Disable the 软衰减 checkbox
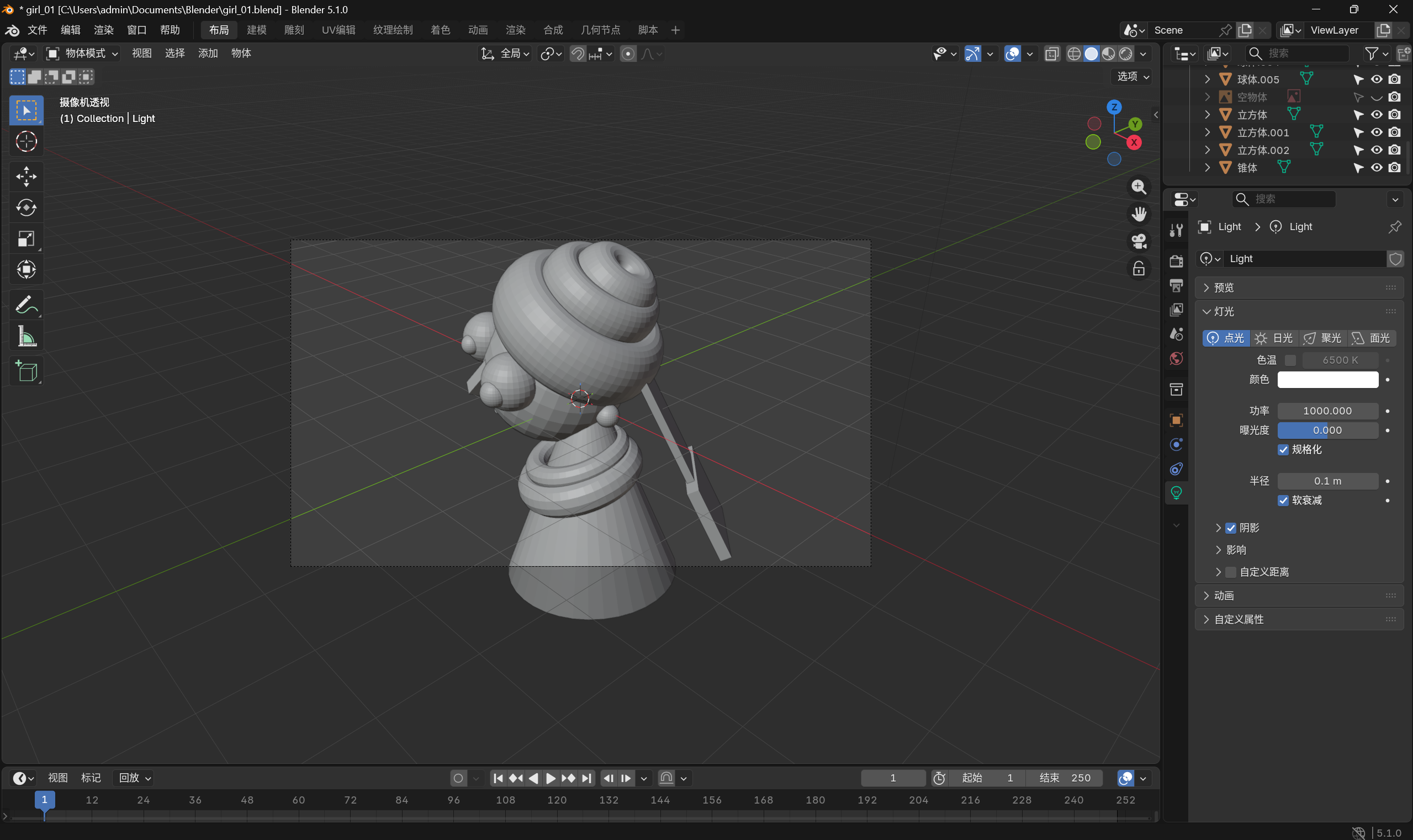1413x840 pixels. (1283, 501)
